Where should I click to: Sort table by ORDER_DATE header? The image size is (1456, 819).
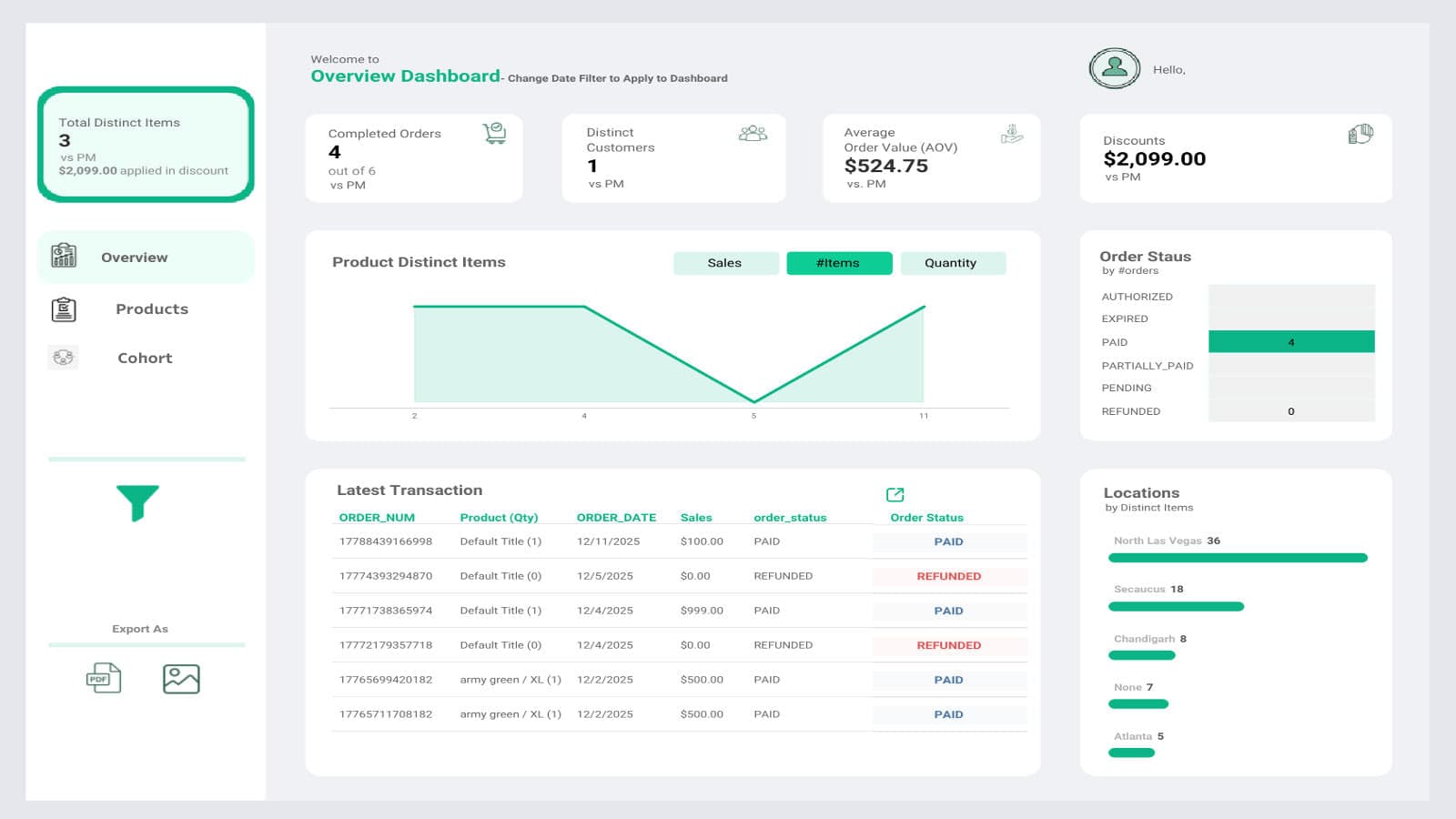point(616,518)
